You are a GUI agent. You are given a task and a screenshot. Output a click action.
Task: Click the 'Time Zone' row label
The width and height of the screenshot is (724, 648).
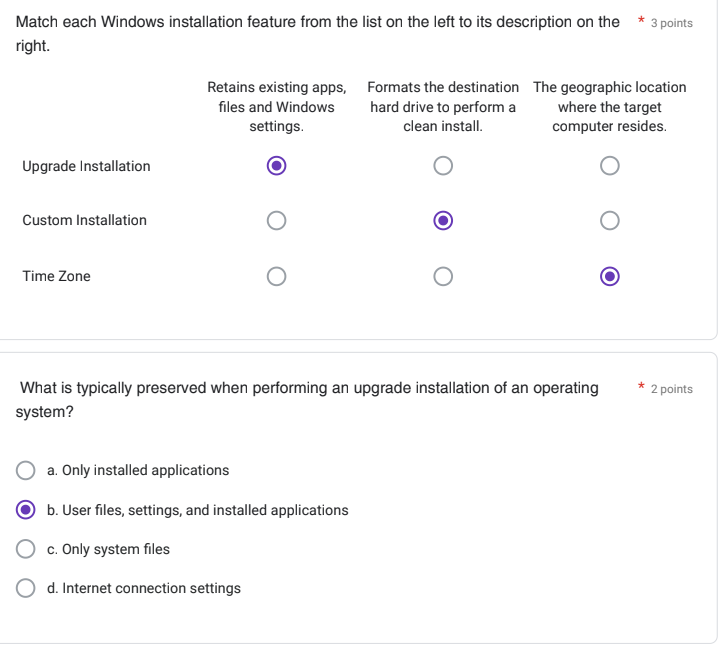click(x=56, y=276)
